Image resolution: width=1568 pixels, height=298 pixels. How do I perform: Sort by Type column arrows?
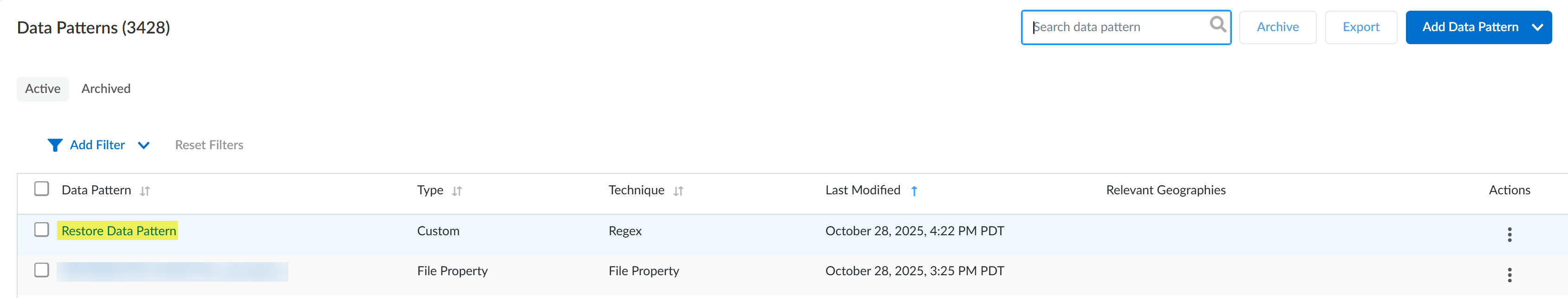click(x=457, y=192)
